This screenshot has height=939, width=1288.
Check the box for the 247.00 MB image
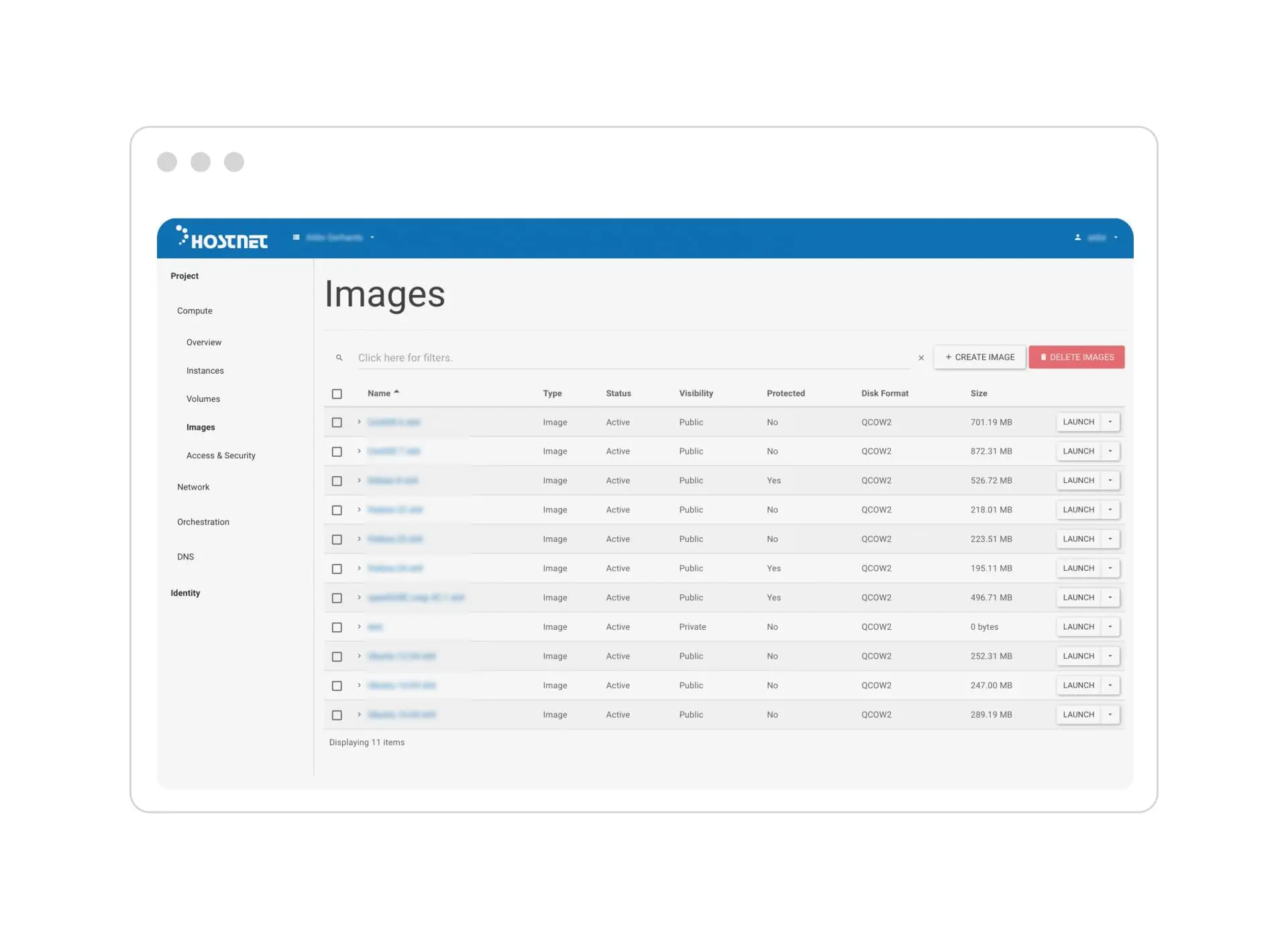[x=337, y=685]
